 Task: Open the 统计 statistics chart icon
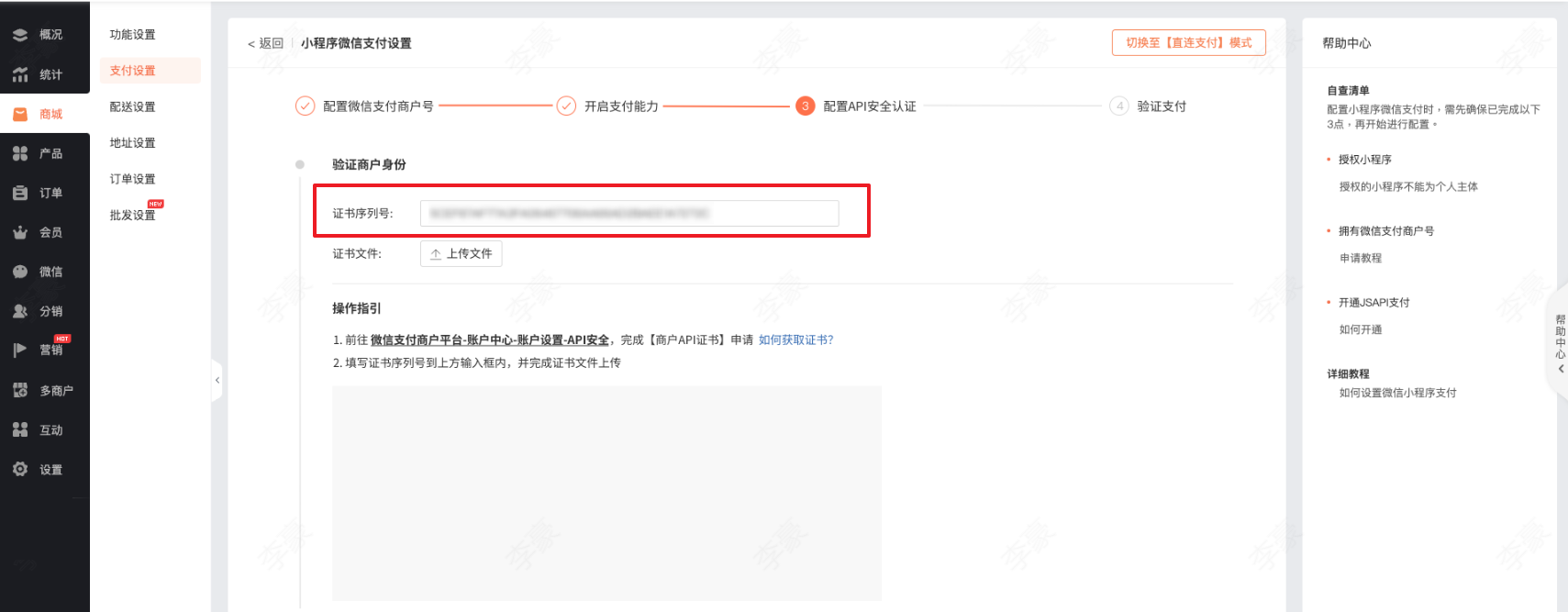[20, 75]
